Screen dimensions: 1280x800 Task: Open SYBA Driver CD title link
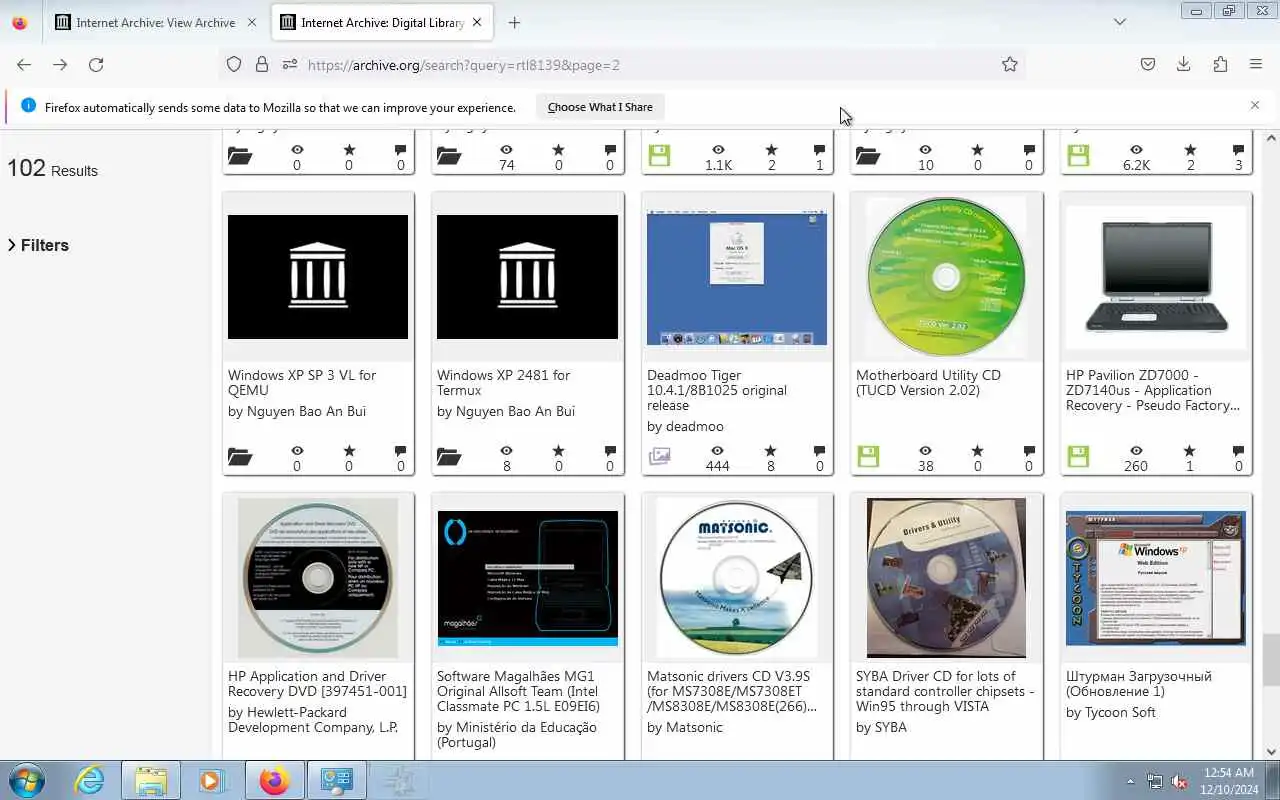[x=945, y=691]
